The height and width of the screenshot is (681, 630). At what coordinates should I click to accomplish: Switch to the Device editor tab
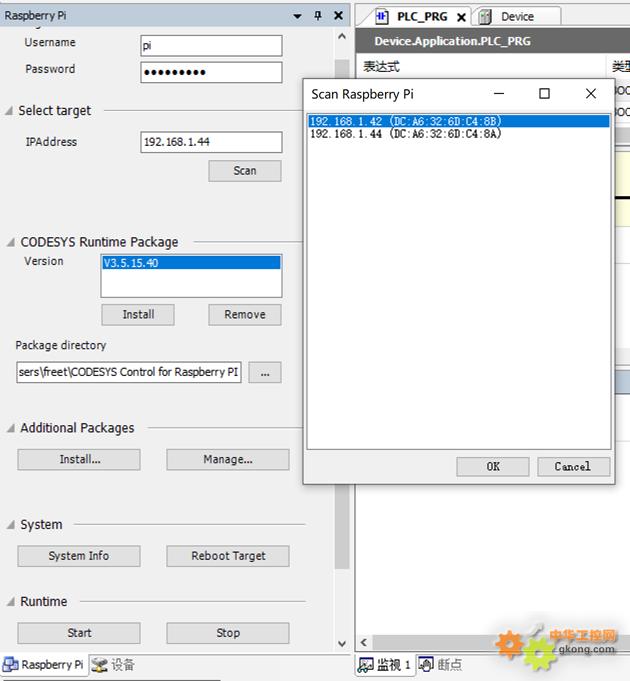click(x=517, y=17)
